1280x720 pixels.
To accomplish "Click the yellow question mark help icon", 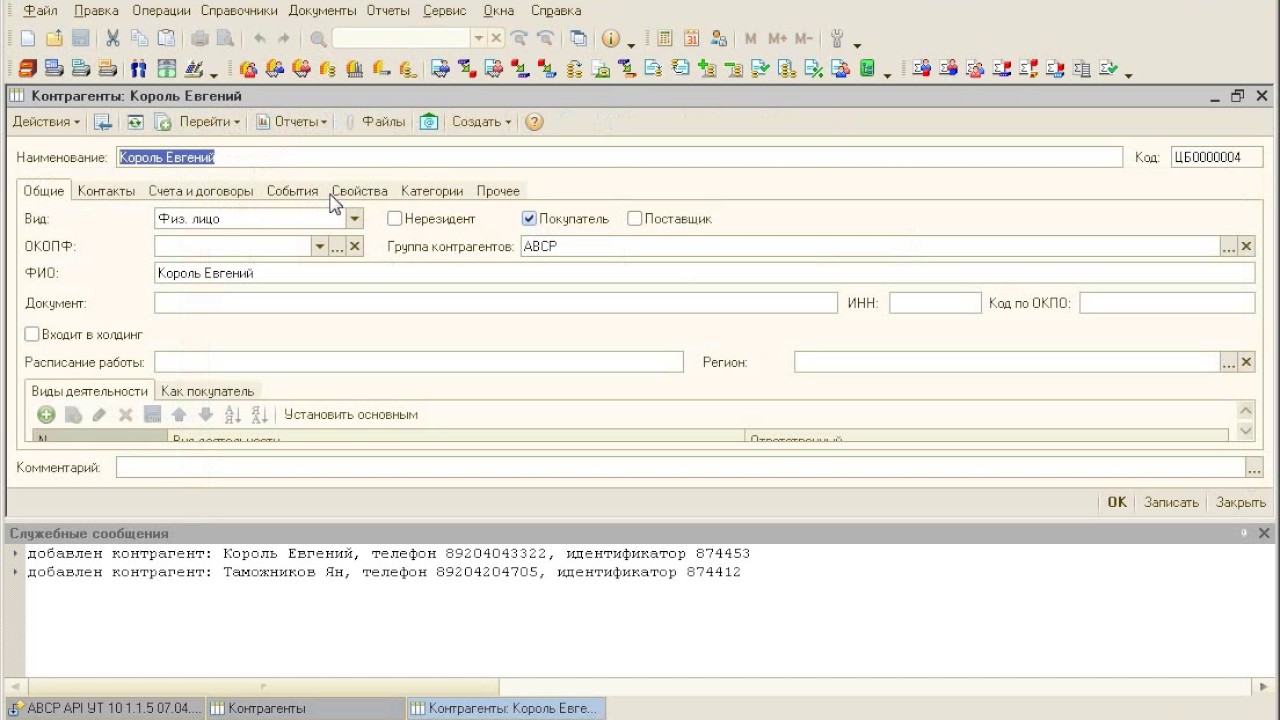I will coord(534,122).
